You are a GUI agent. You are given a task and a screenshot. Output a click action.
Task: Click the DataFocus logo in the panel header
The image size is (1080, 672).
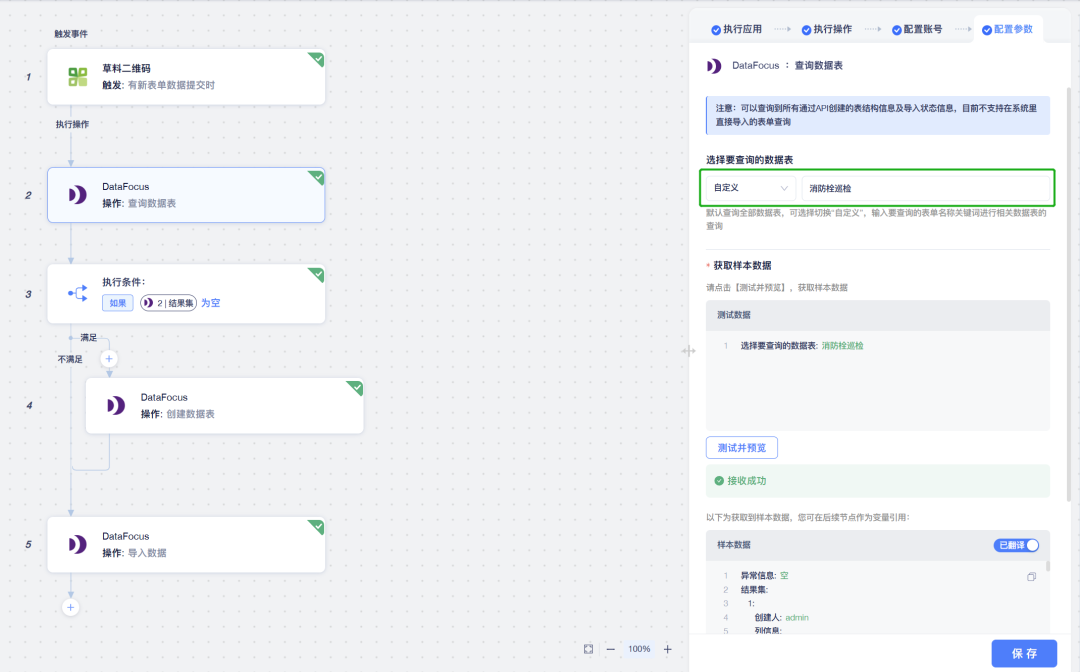click(714, 65)
